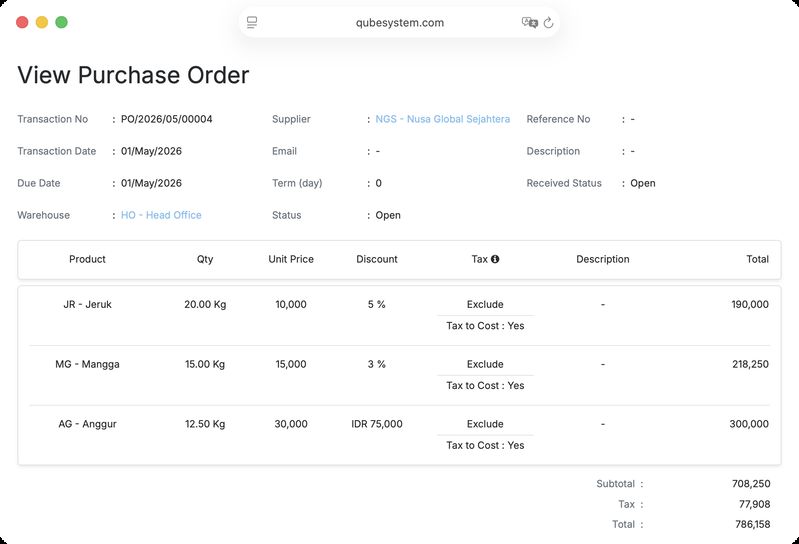
Task: Click the Description column header
Action: click(603, 259)
